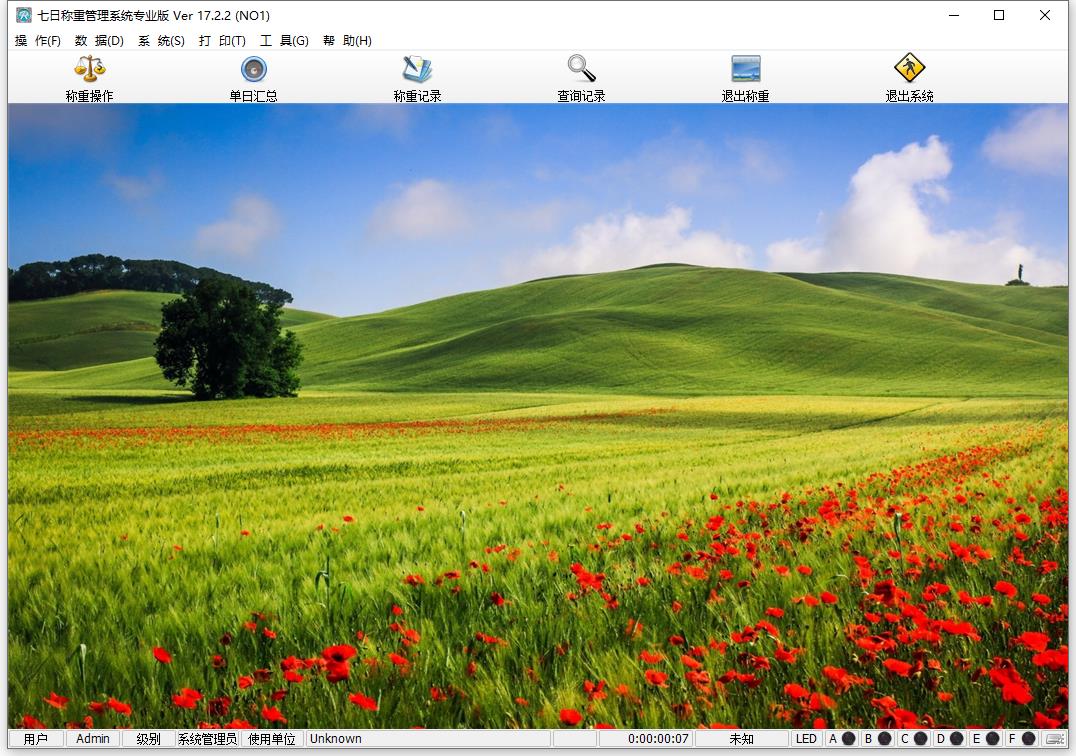The height and width of the screenshot is (756, 1076).
Task: Click the app icon in title bar
Action: pyautogui.click(x=23, y=15)
